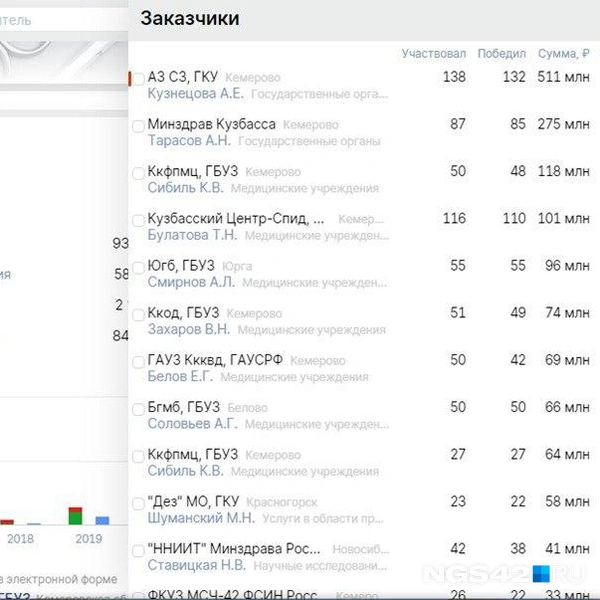This screenshot has width=600, height=600.
Task: Select the "Дез" МО, ГКУ checkbox
Action: coord(138,504)
